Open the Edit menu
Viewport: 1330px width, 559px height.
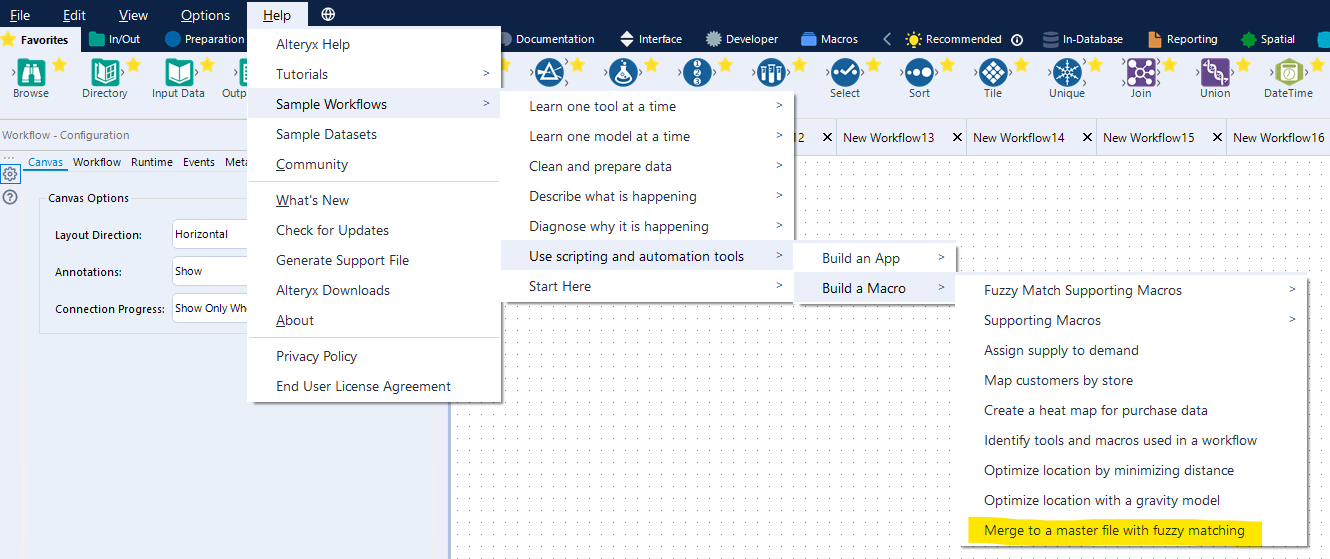click(x=74, y=15)
